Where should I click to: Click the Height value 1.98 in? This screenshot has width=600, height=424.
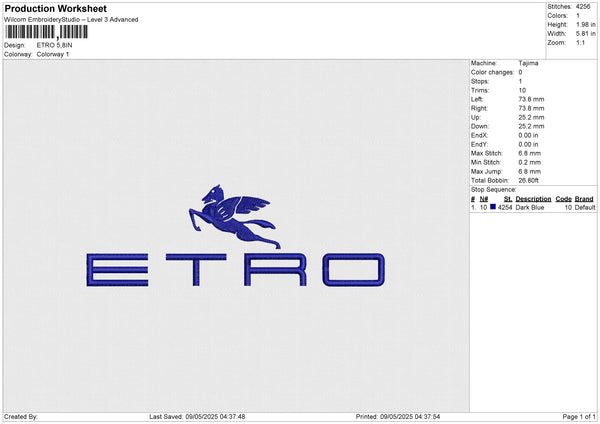click(586, 24)
